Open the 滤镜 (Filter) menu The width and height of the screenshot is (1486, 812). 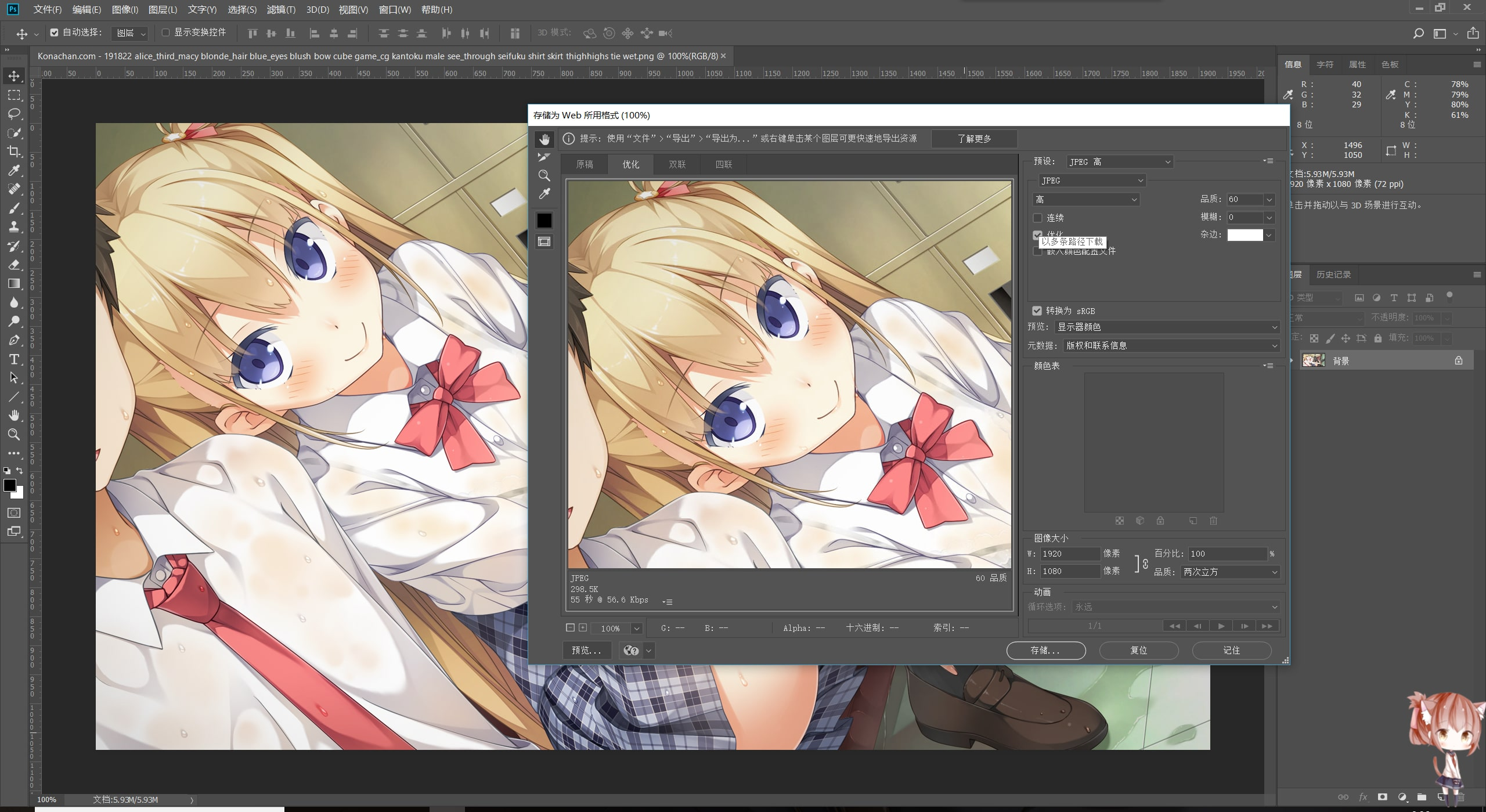(282, 9)
